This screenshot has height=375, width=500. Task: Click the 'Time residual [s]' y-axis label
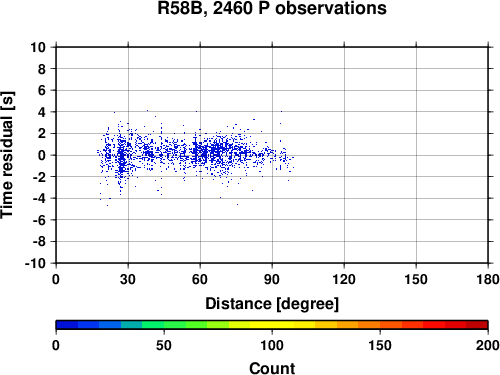point(7,155)
